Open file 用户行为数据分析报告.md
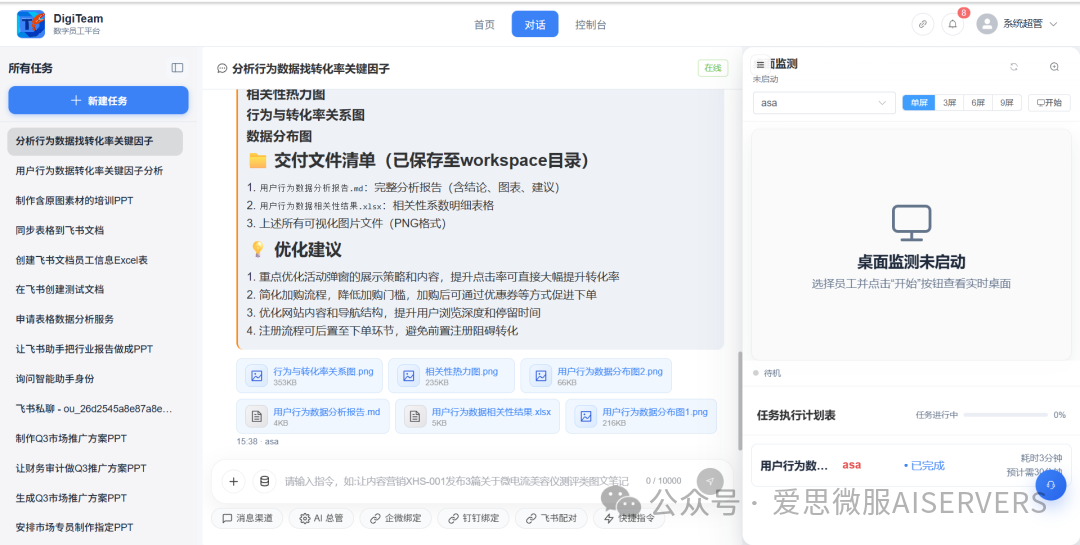The height and width of the screenshot is (545, 1080). coord(313,416)
